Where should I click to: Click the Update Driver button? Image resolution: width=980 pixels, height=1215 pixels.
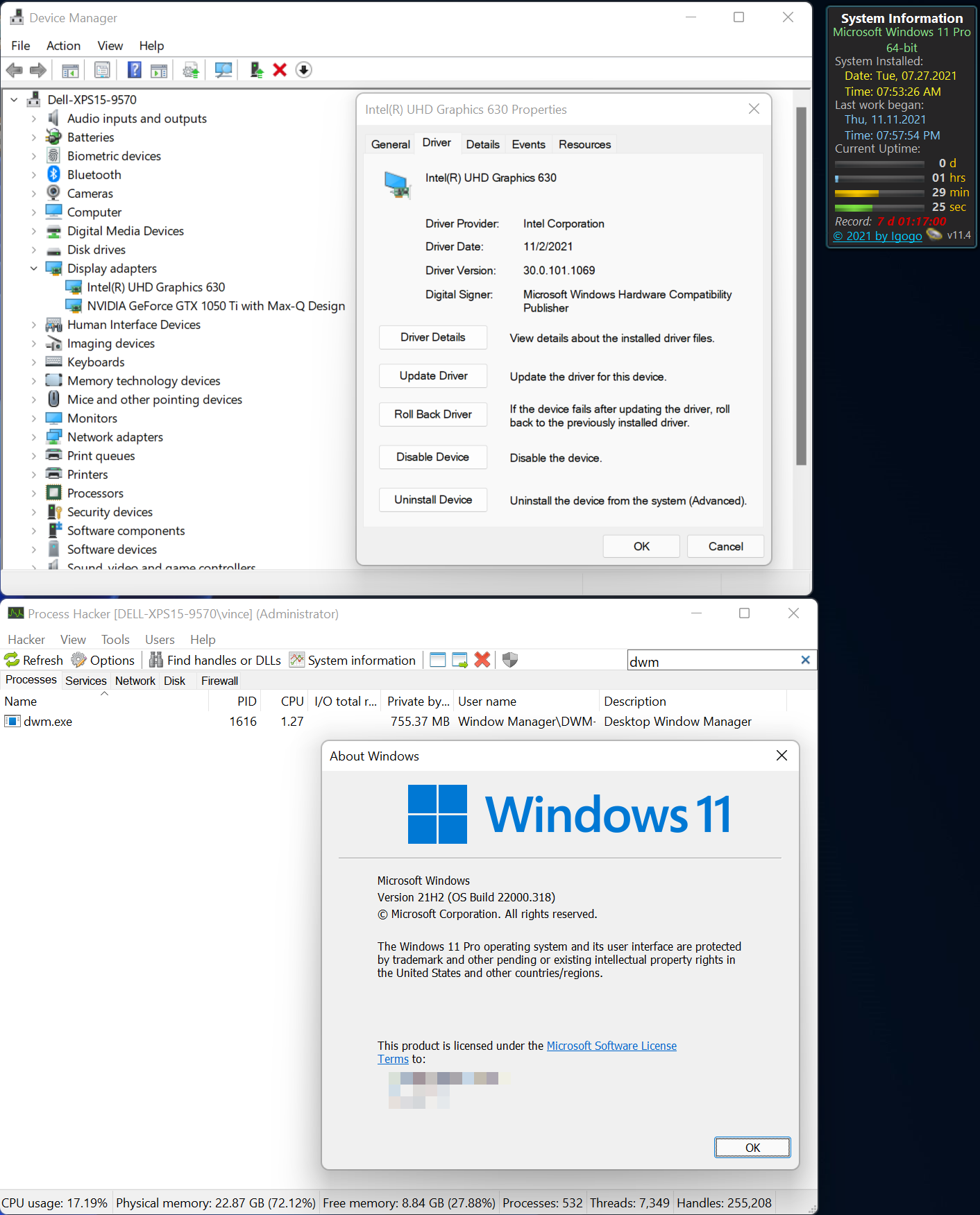(433, 376)
